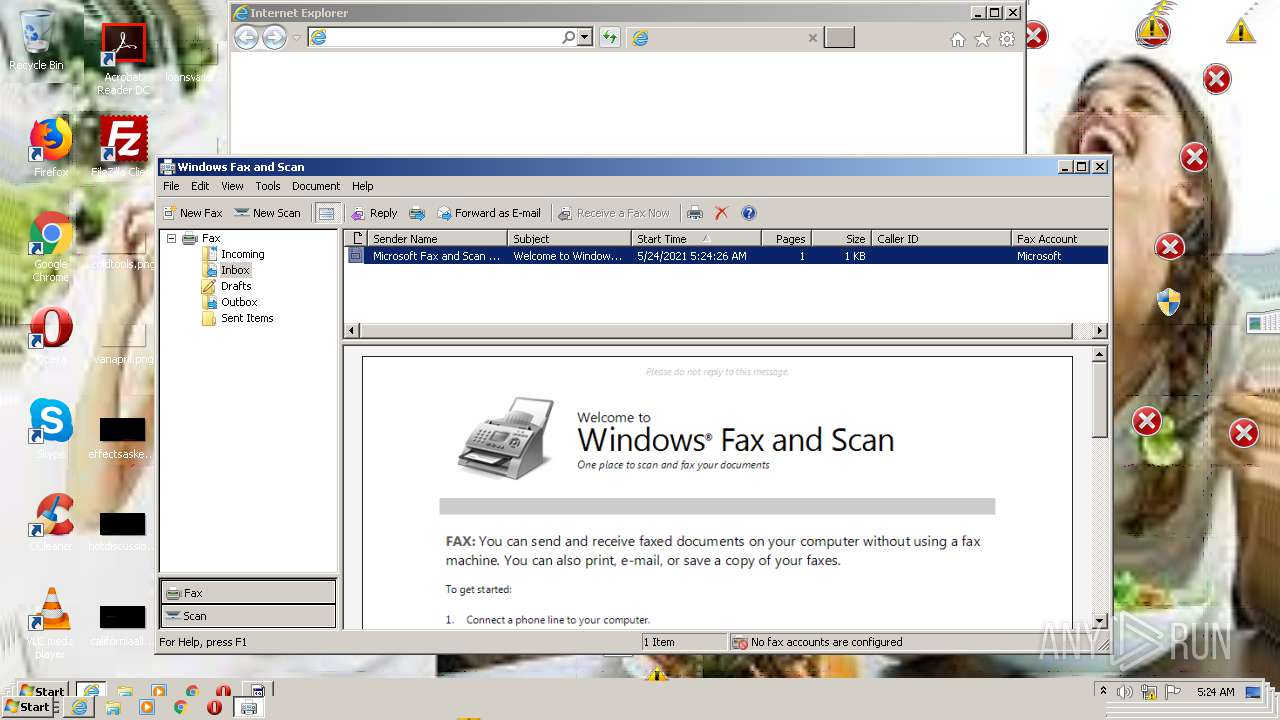Sort by the Fax Account column
The image size is (1280, 720).
coord(1060,239)
